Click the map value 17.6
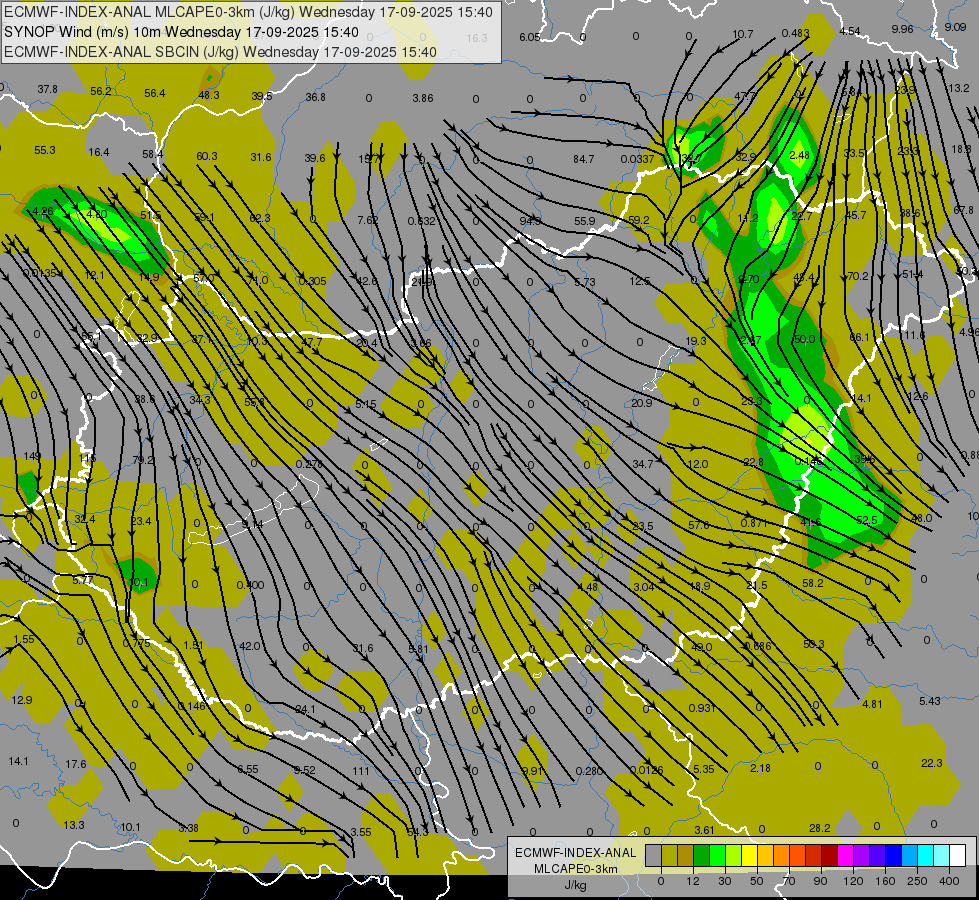The image size is (979, 900). 76,764
